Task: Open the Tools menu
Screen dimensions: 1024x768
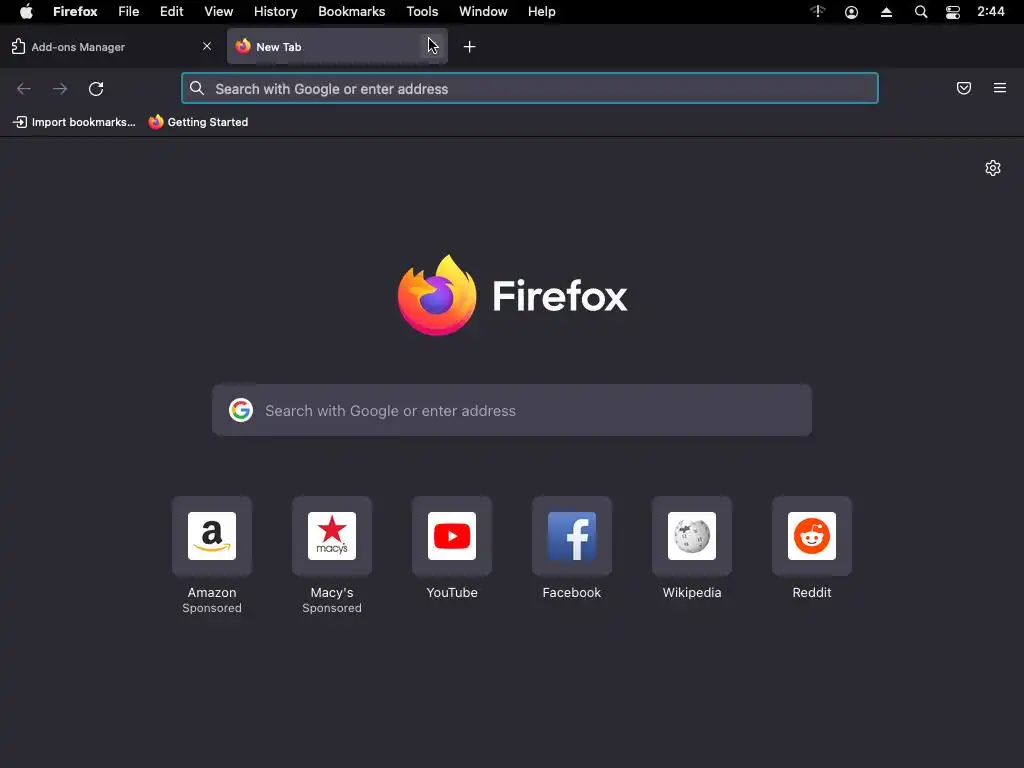Action: point(423,12)
